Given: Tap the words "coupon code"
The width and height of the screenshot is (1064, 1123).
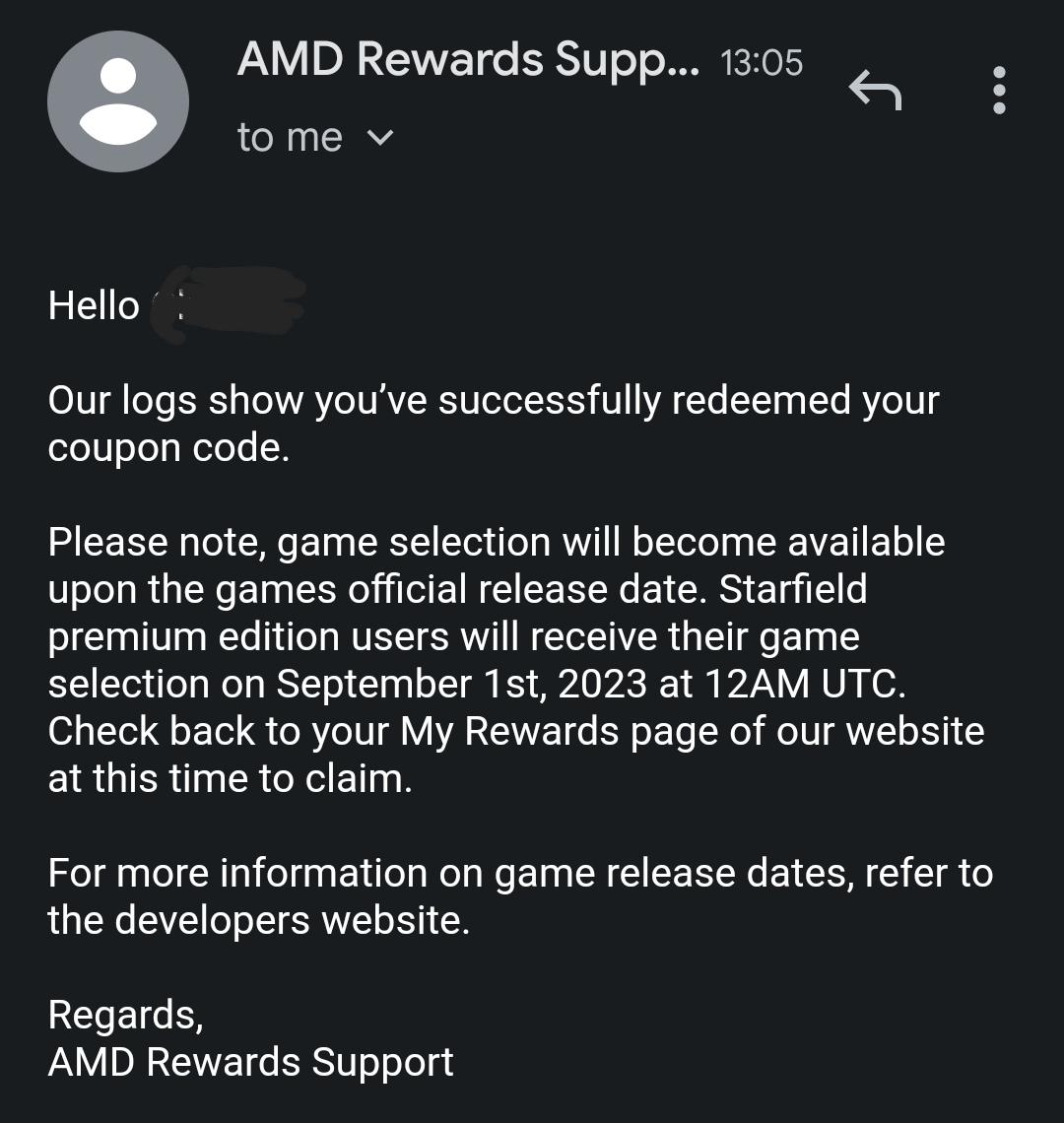Looking at the screenshot, I should click(x=167, y=447).
